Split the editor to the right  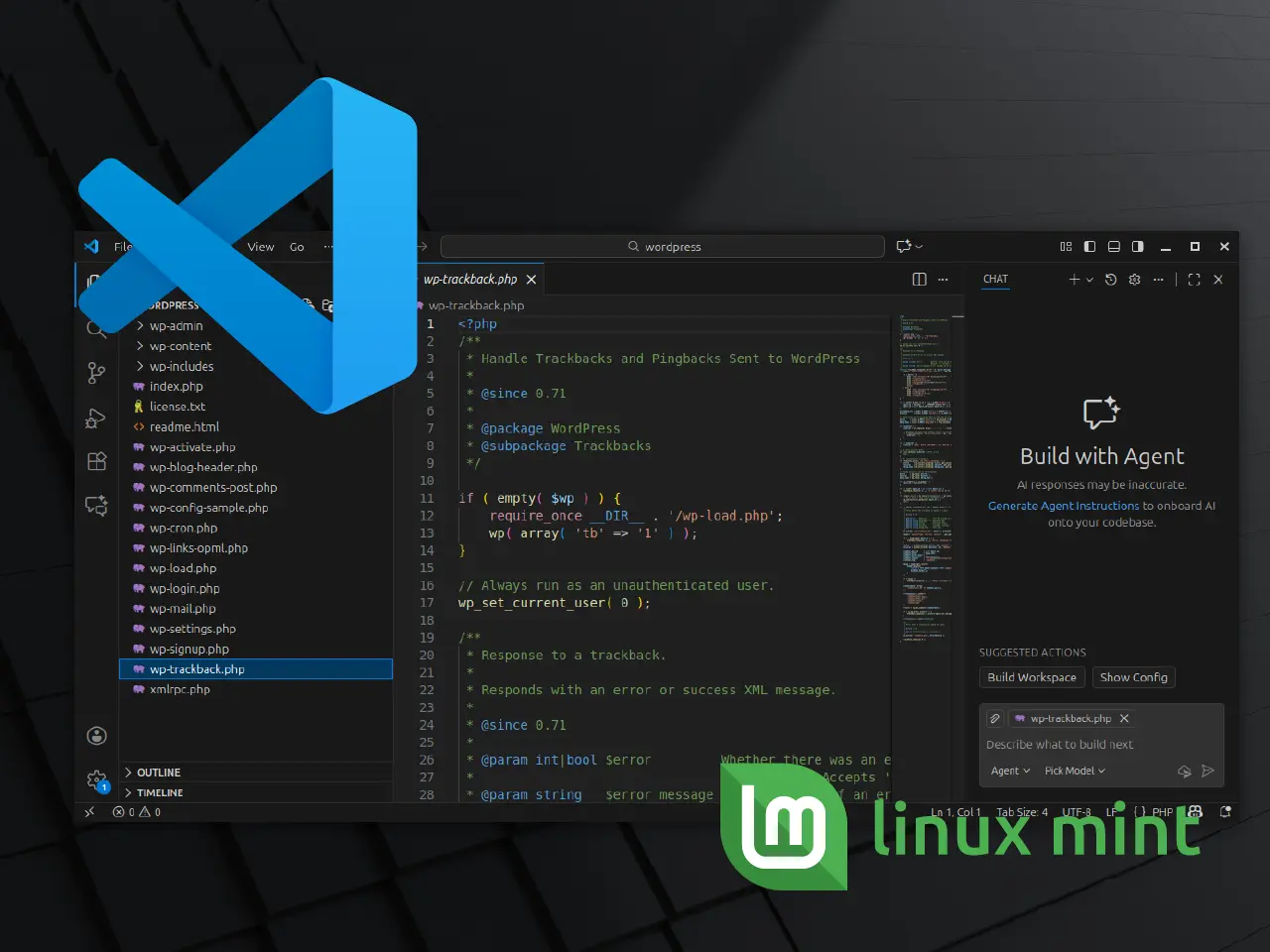tap(919, 280)
